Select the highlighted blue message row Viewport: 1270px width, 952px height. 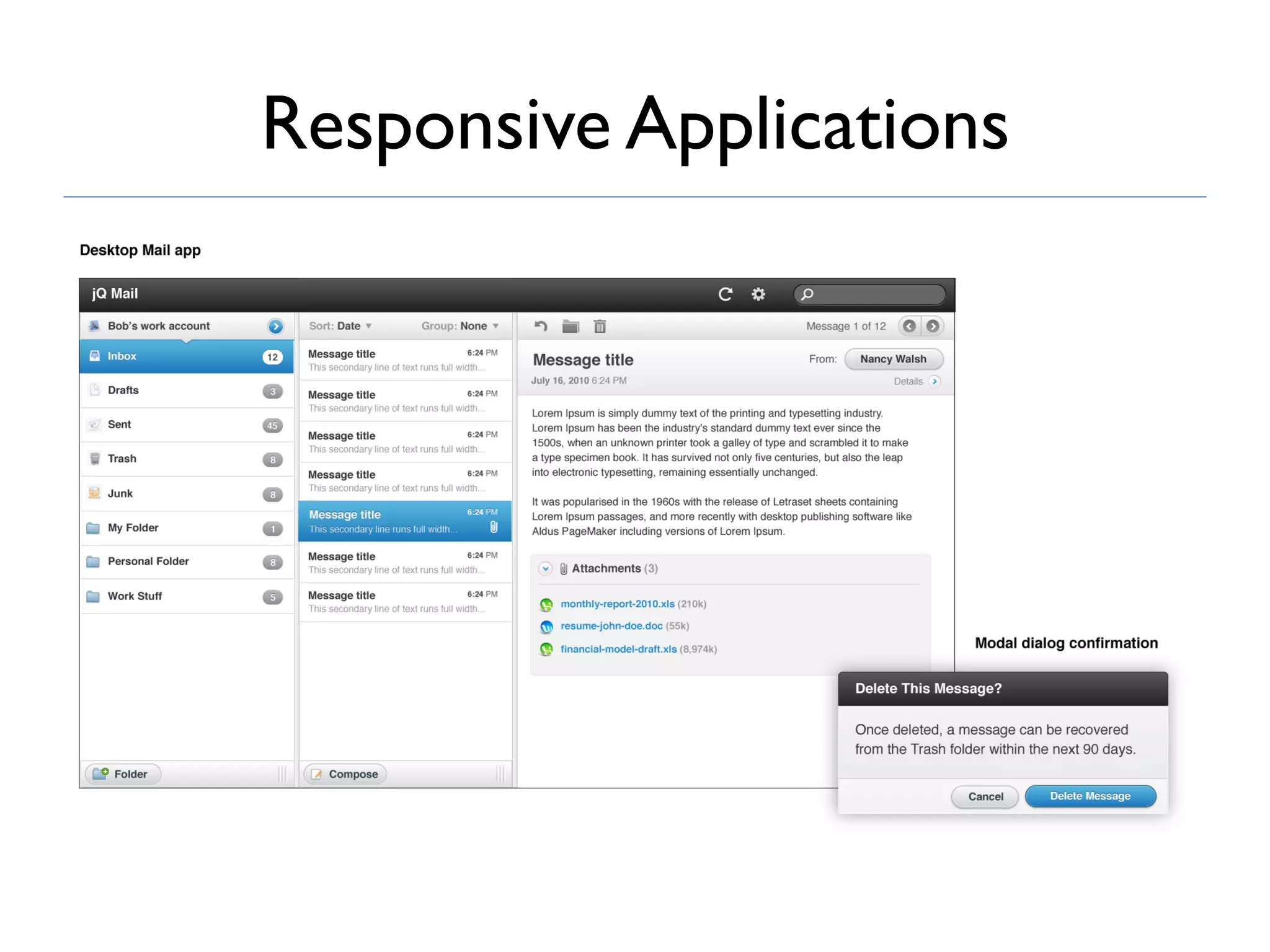pos(405,521)
